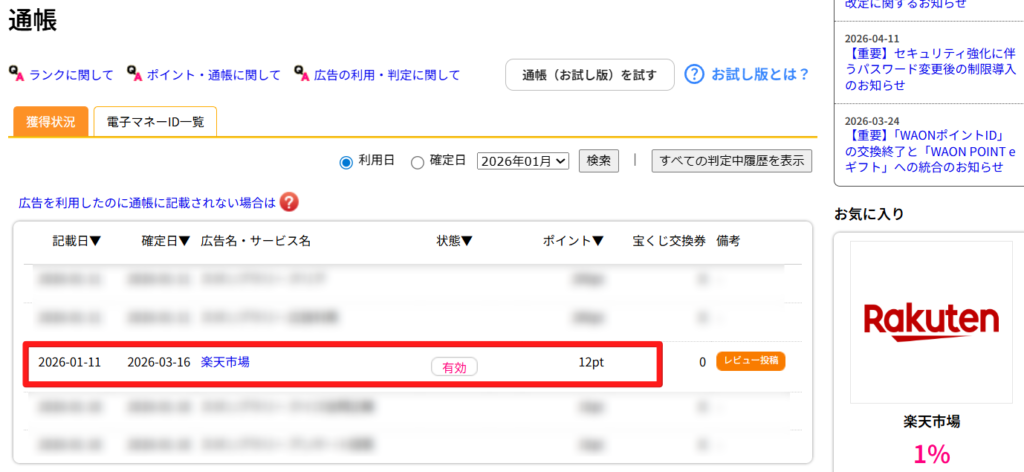Open お試し版とは？ link
This screenshot has height=472, width=1024.
pos(760,74)
